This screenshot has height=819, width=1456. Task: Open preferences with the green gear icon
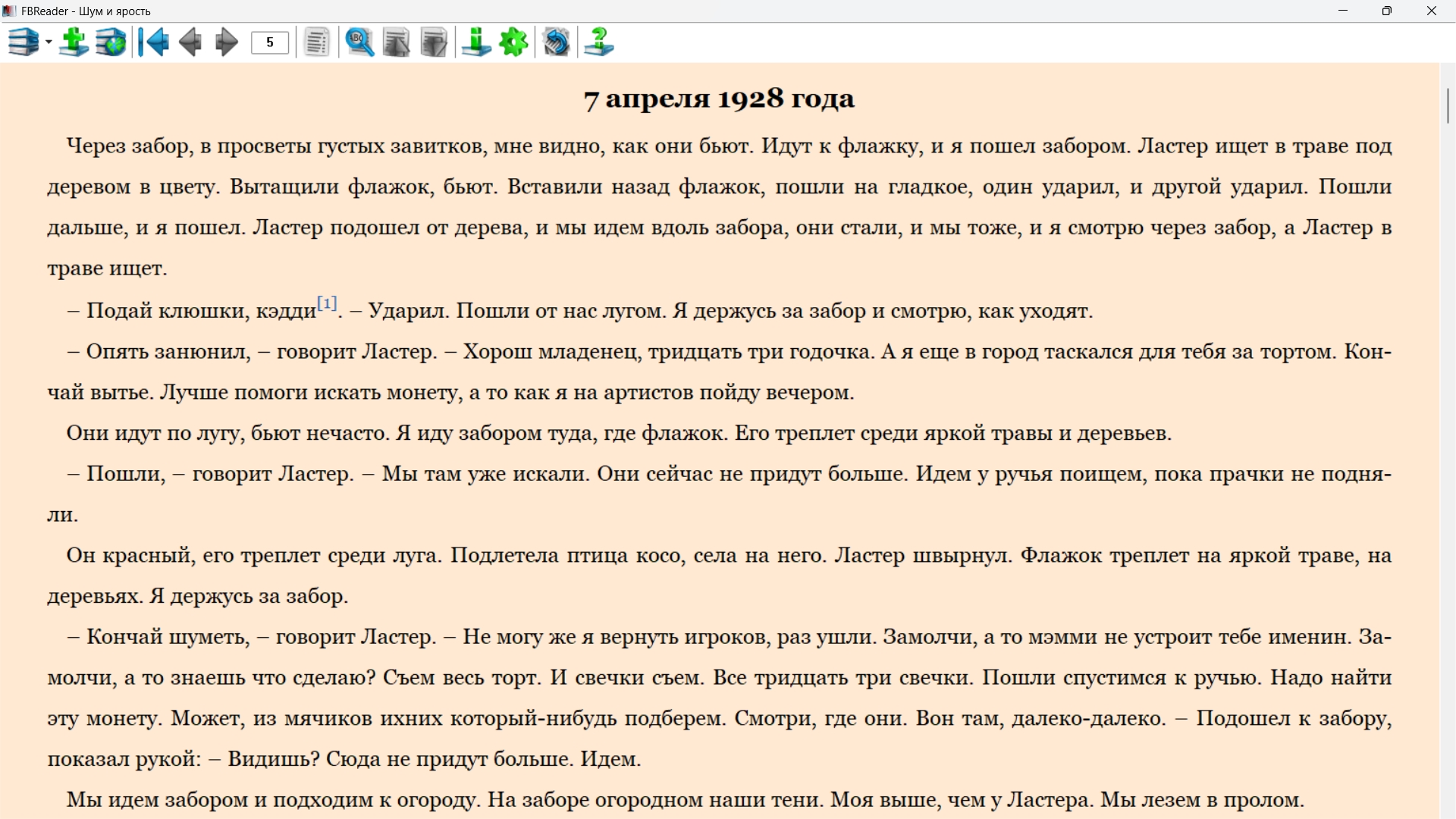pos(514,42)
